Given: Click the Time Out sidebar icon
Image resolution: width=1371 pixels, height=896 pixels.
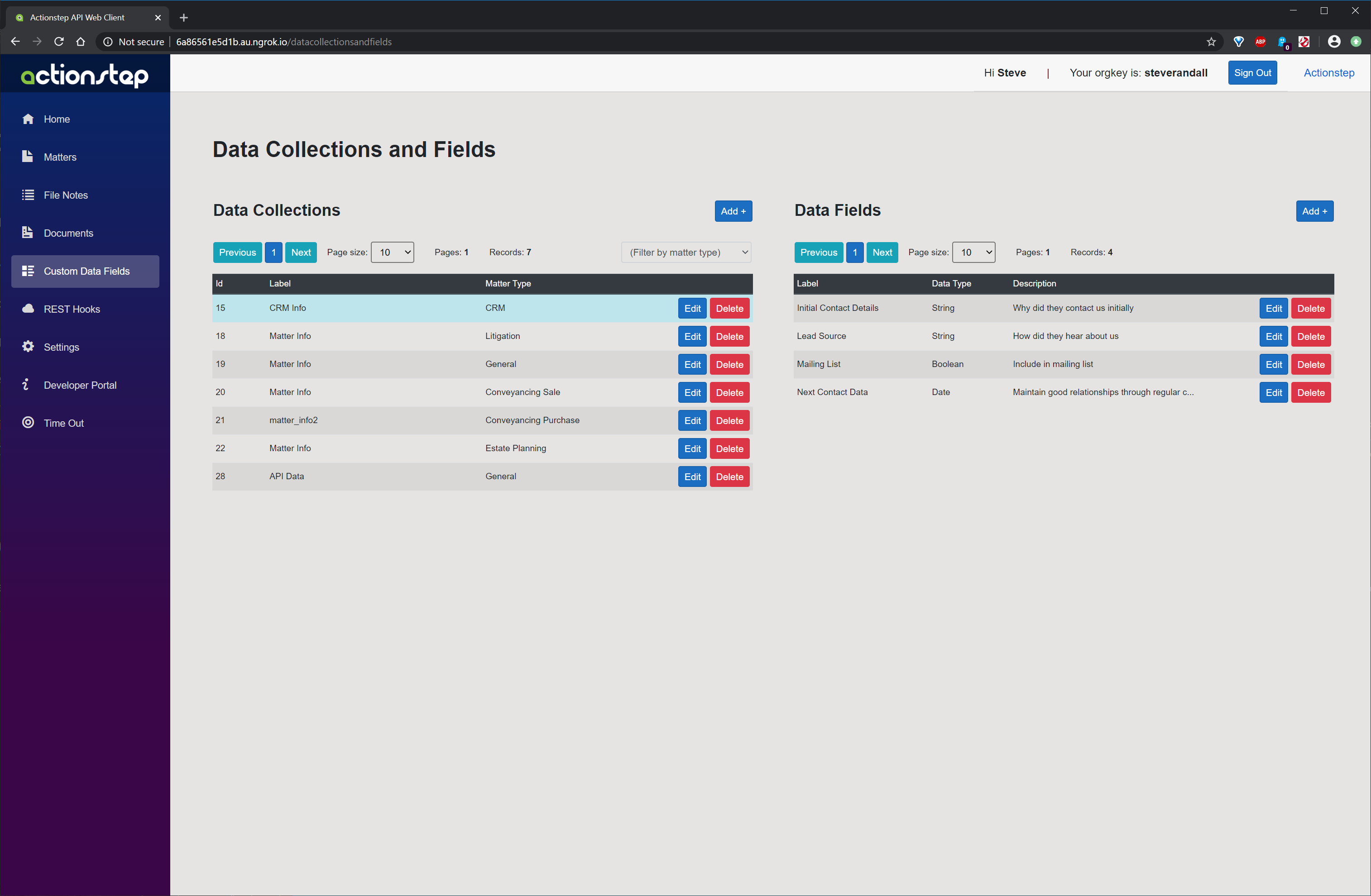Looking at the screenshot, I should tap(27, 422).
